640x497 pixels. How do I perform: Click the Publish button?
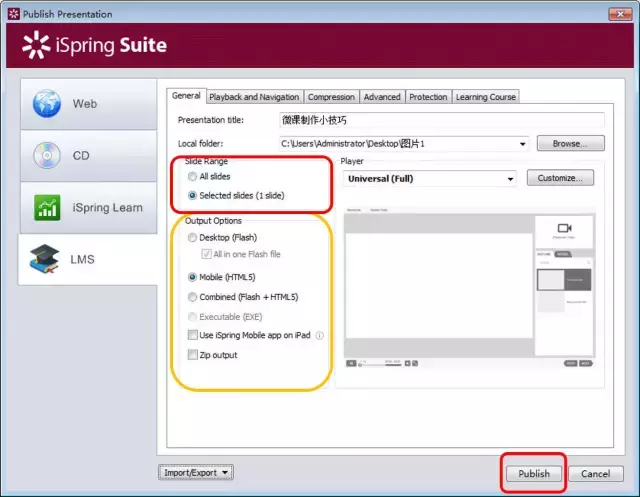tap(534, 474)
